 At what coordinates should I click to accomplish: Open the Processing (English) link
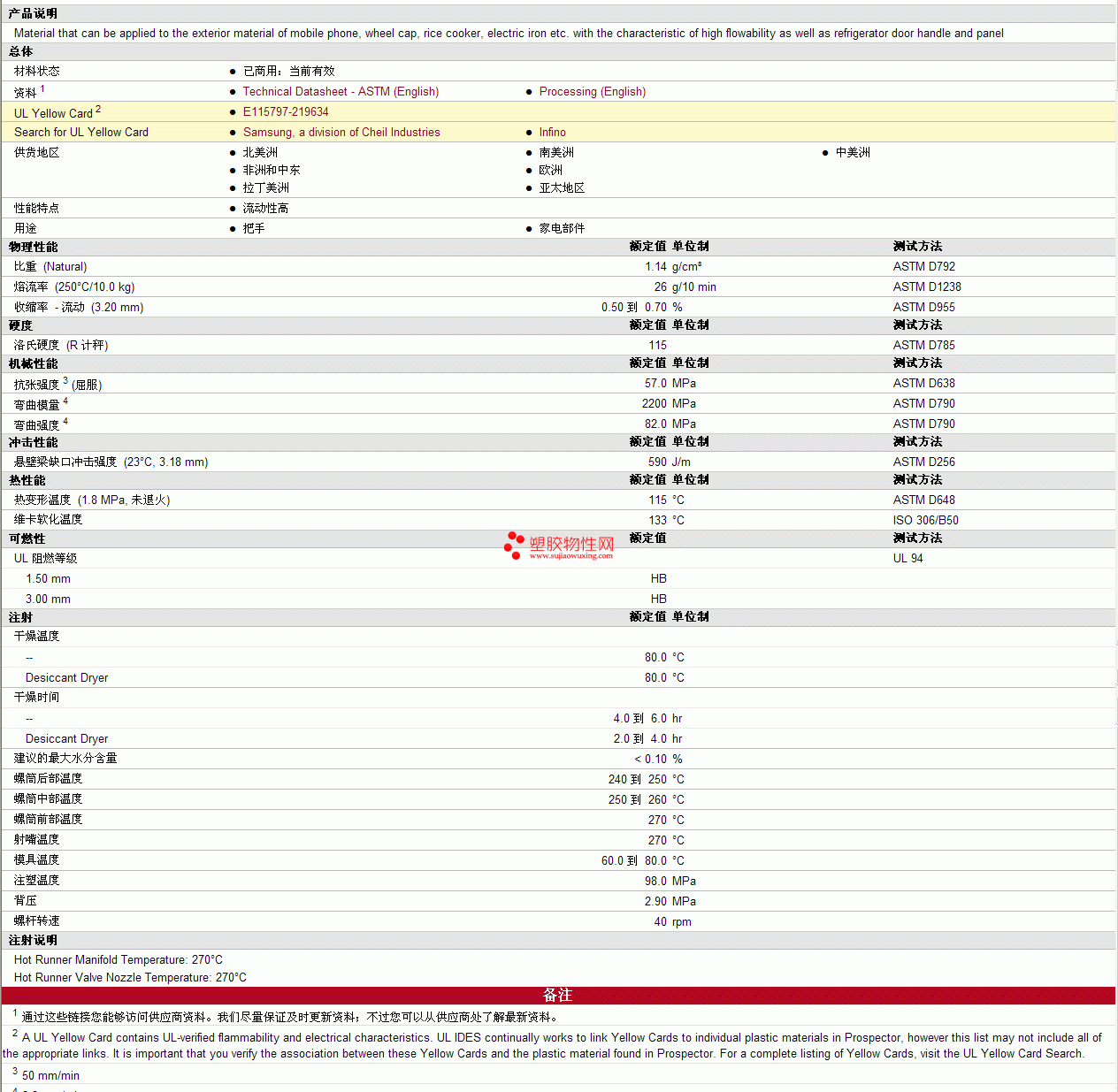click(593, 92)
